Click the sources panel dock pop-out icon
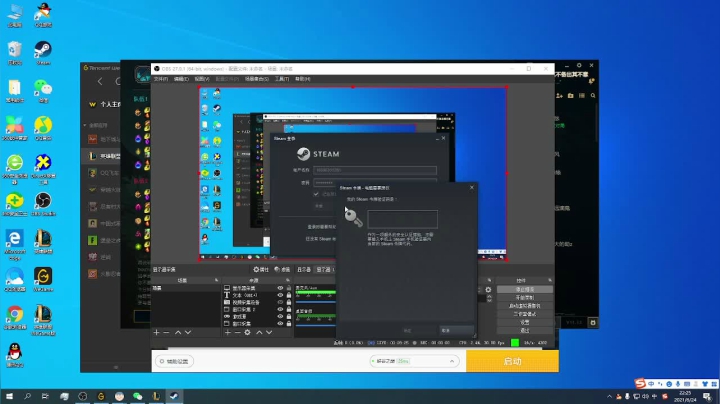This screenshot has width=720, height=404. pos(288,280)
